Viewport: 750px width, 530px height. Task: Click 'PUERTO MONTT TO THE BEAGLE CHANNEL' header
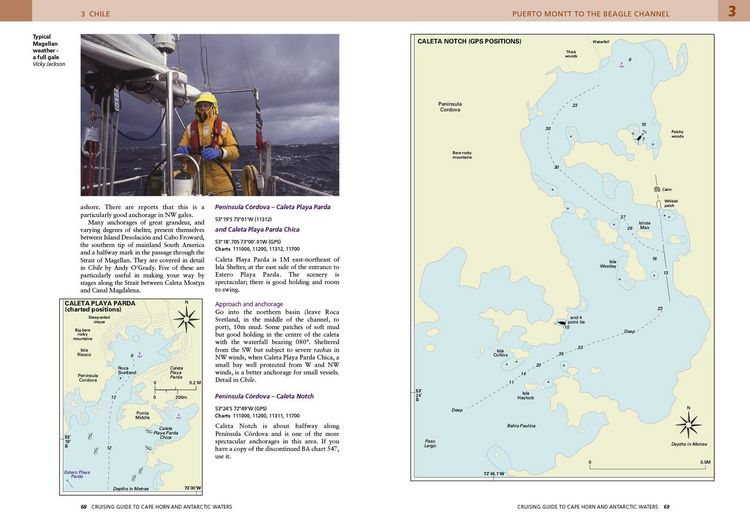pos(591,14)
